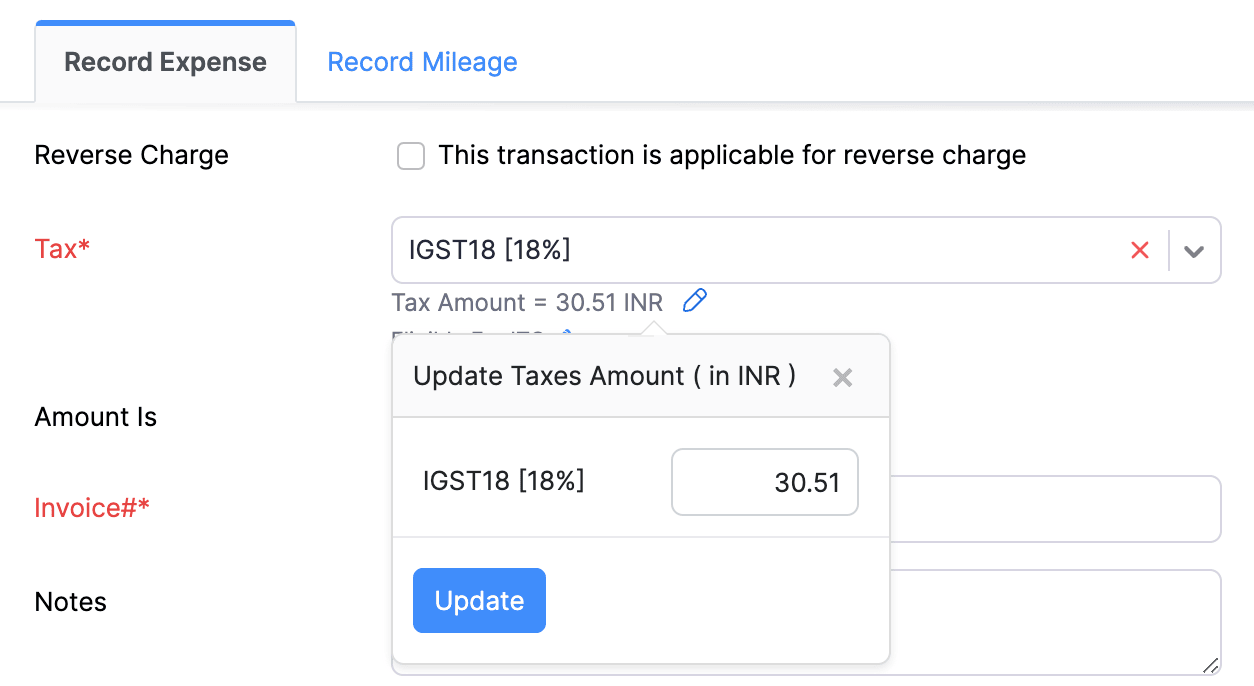Click the IGST18 [18%] label in popup
This screenshot has height=686, width=1254.
click(504, 481)
